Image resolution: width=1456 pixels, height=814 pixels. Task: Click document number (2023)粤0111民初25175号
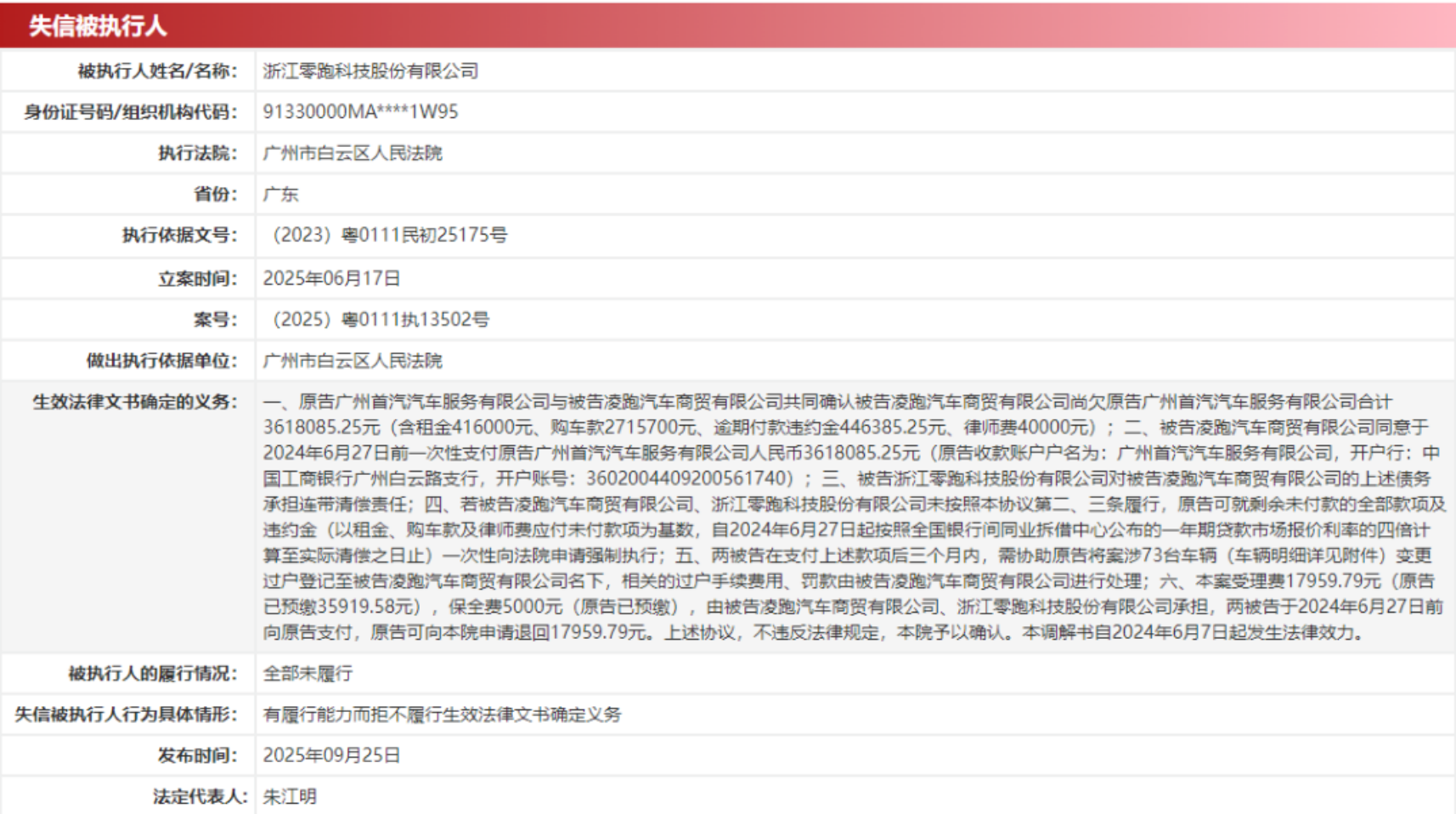[387, 235]
